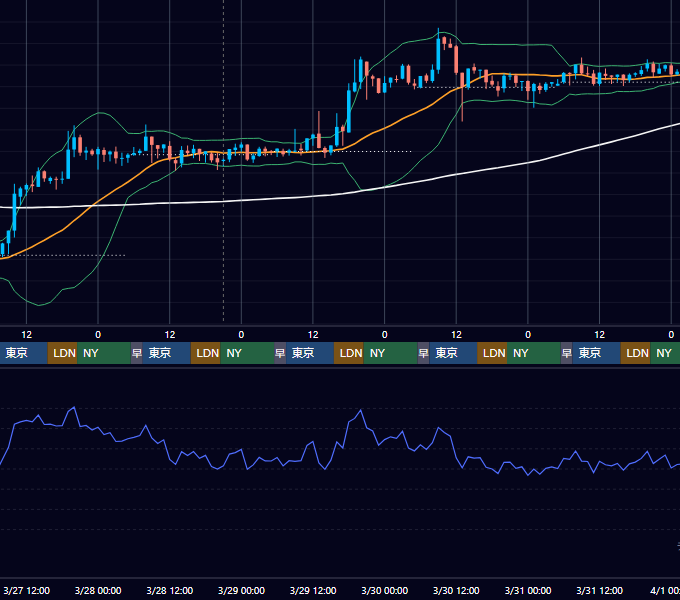Viewport: 680px width, 600px height.
Task: Click the '3/29 12:00' date label
Action: [x=313, y=590]
